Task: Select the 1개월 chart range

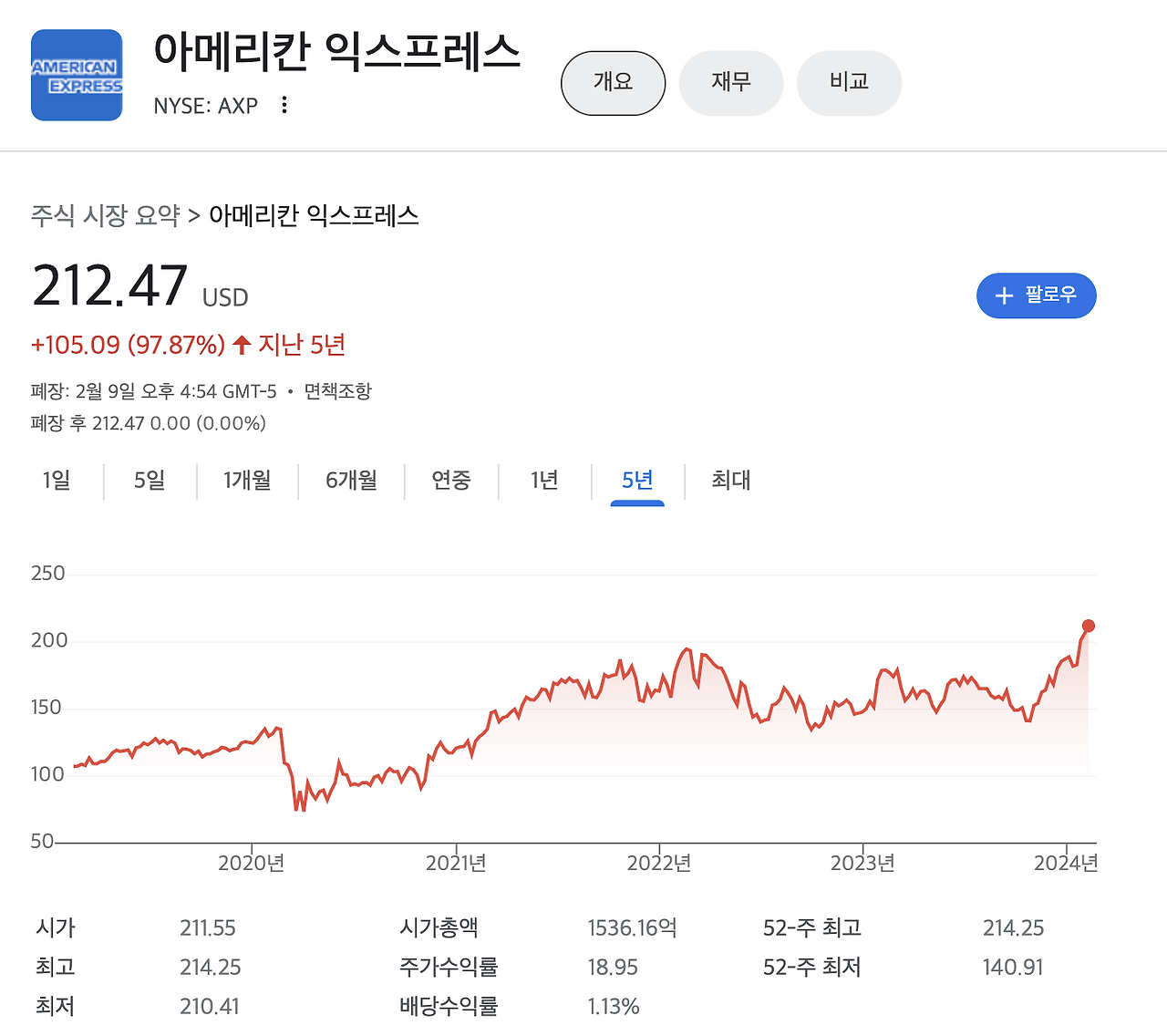Action: (x=246, y=481)
